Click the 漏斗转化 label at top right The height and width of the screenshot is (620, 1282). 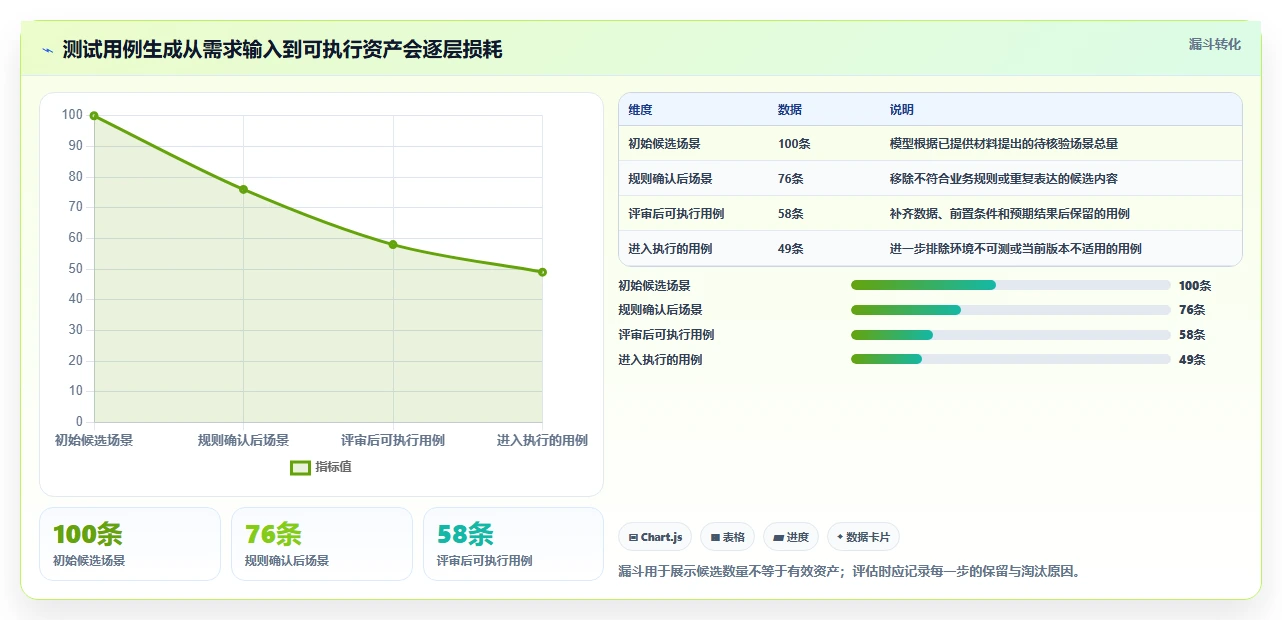[1215, 44]
